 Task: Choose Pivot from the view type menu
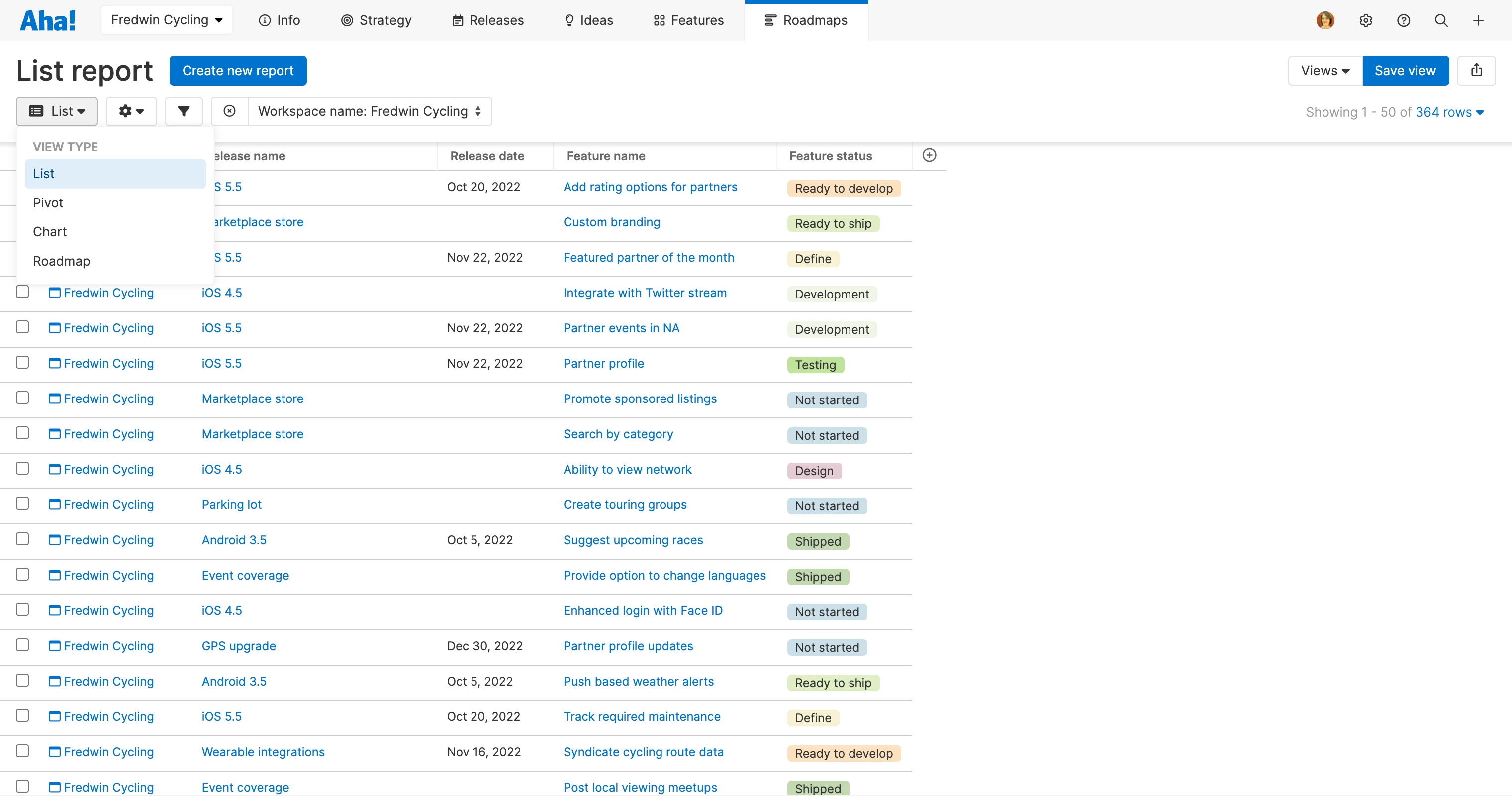[x=48, y=202]
